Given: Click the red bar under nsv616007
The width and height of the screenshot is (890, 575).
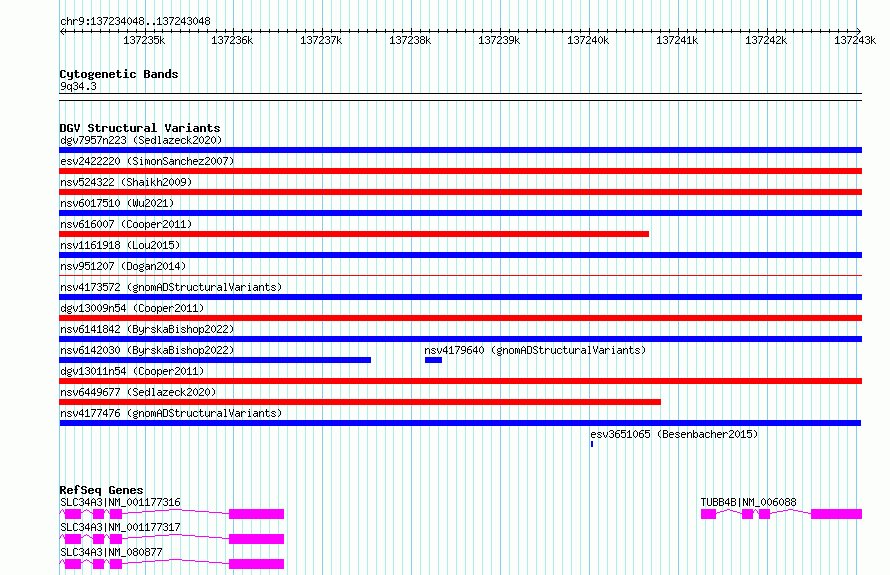Looking at the screenshot, I should pos(354,234).
